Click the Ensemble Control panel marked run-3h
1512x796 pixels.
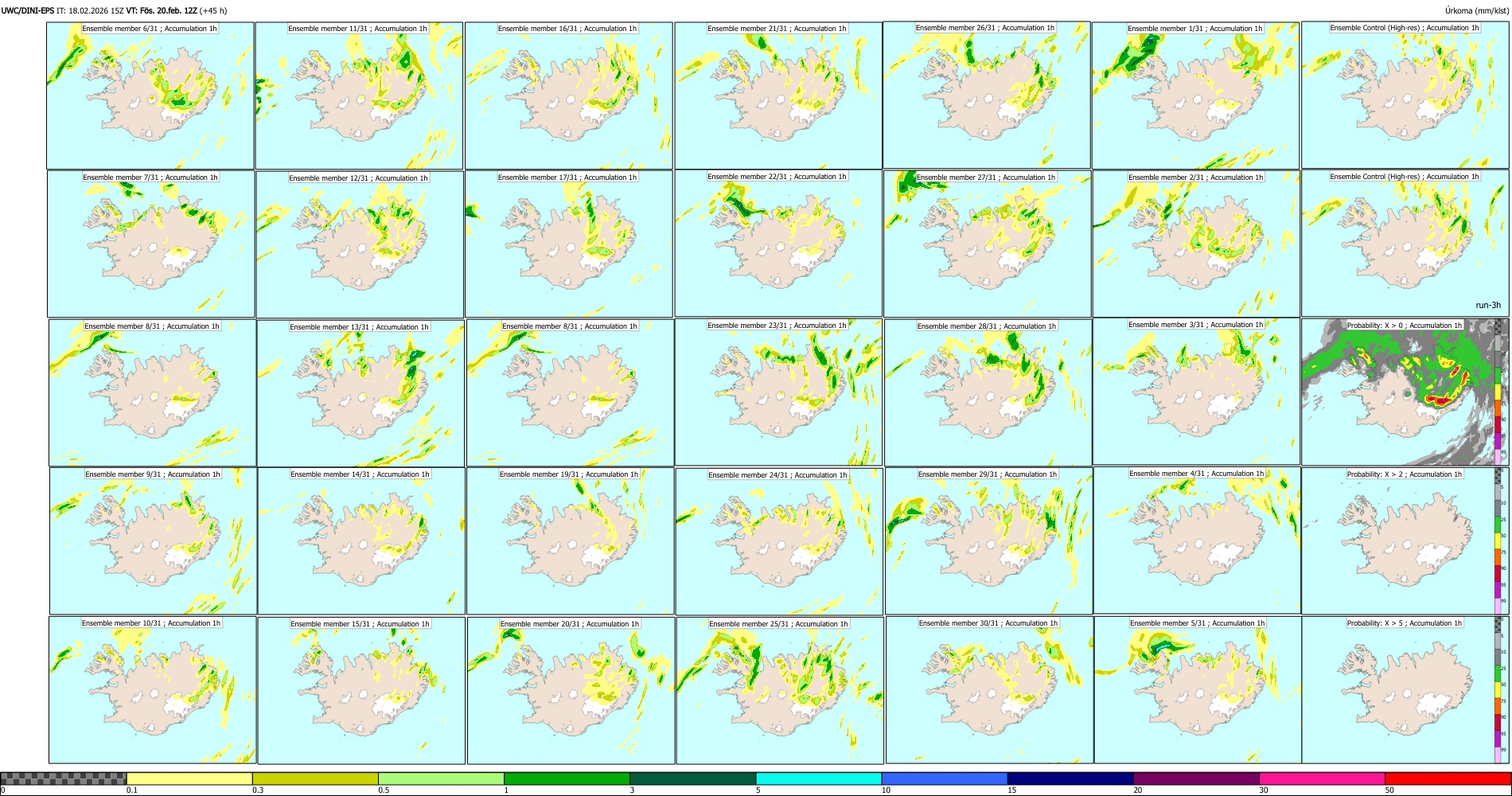1405,244
